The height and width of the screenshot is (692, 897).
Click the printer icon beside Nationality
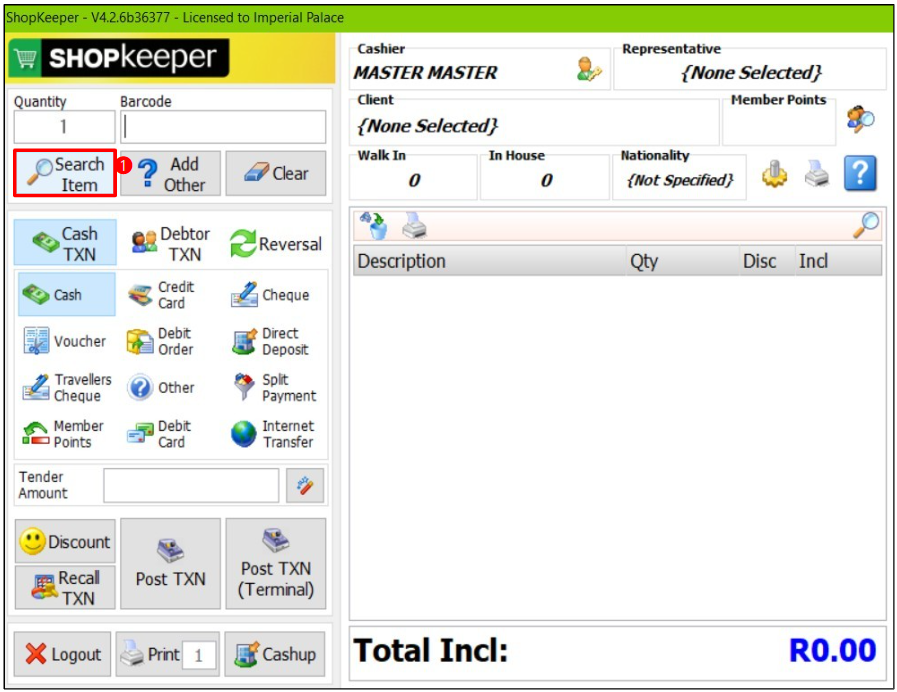pyautogui.click(x=817, y=173)
